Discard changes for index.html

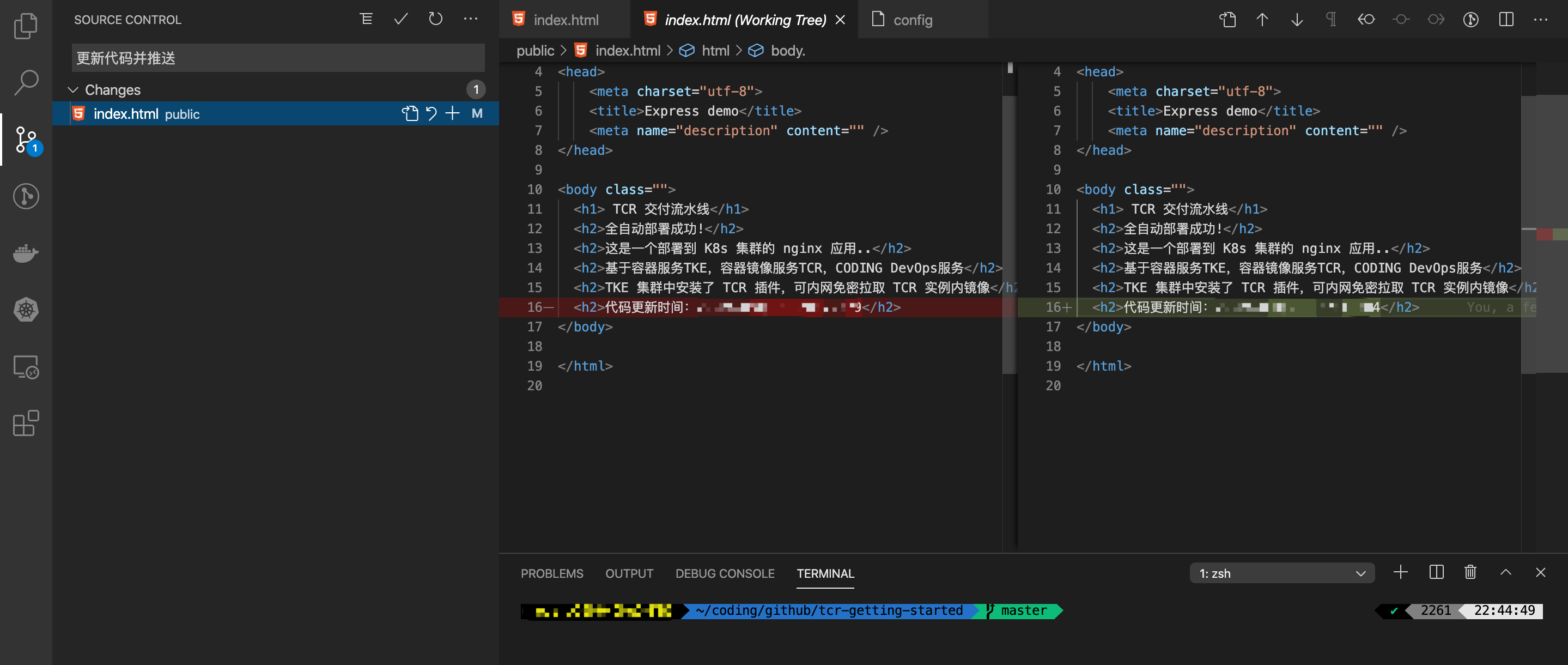(431, 113)
